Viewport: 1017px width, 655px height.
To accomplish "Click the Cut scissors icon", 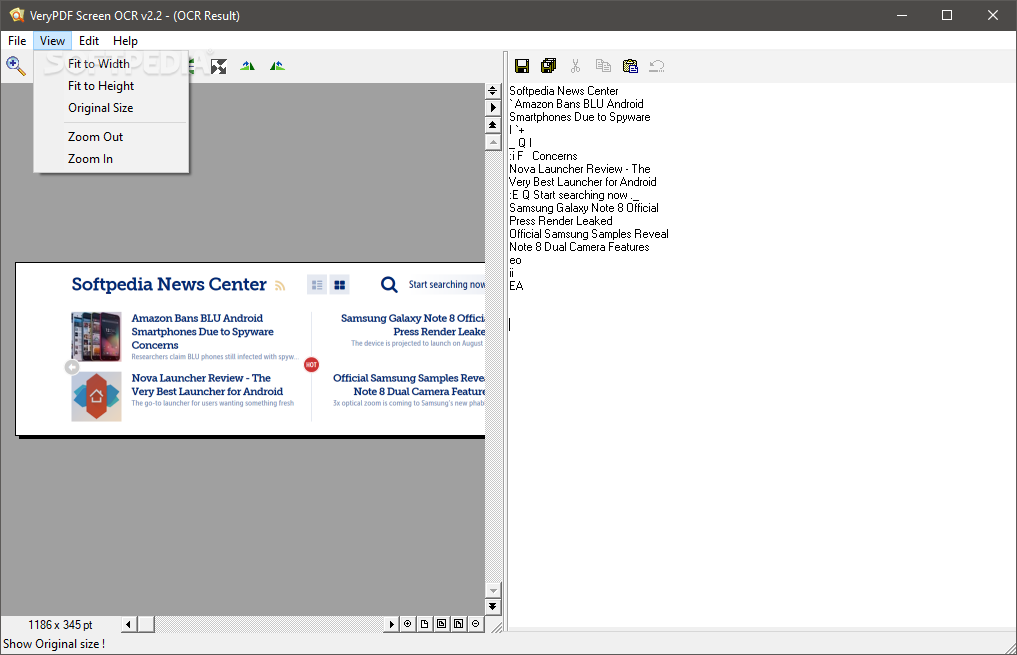I will click(575, 66).
